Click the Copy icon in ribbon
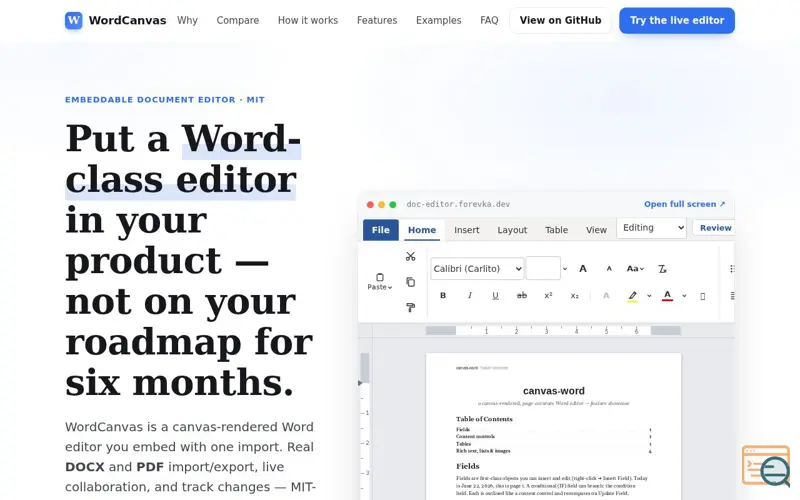 coord(411,282)
